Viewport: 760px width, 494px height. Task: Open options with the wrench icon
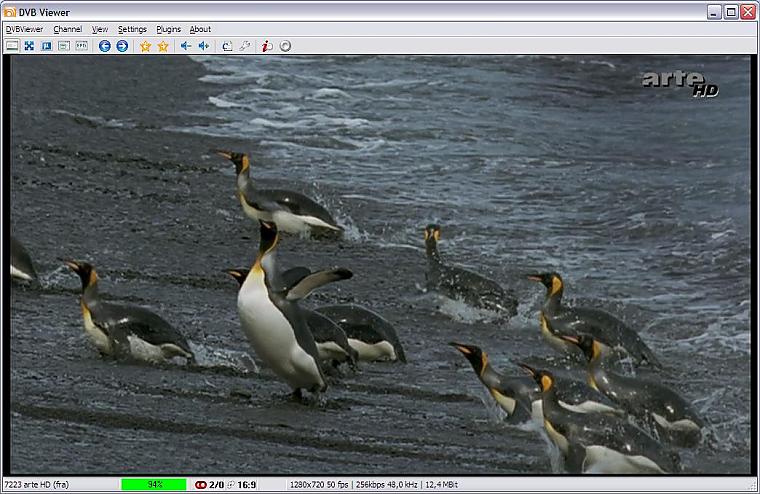point(245,46)
